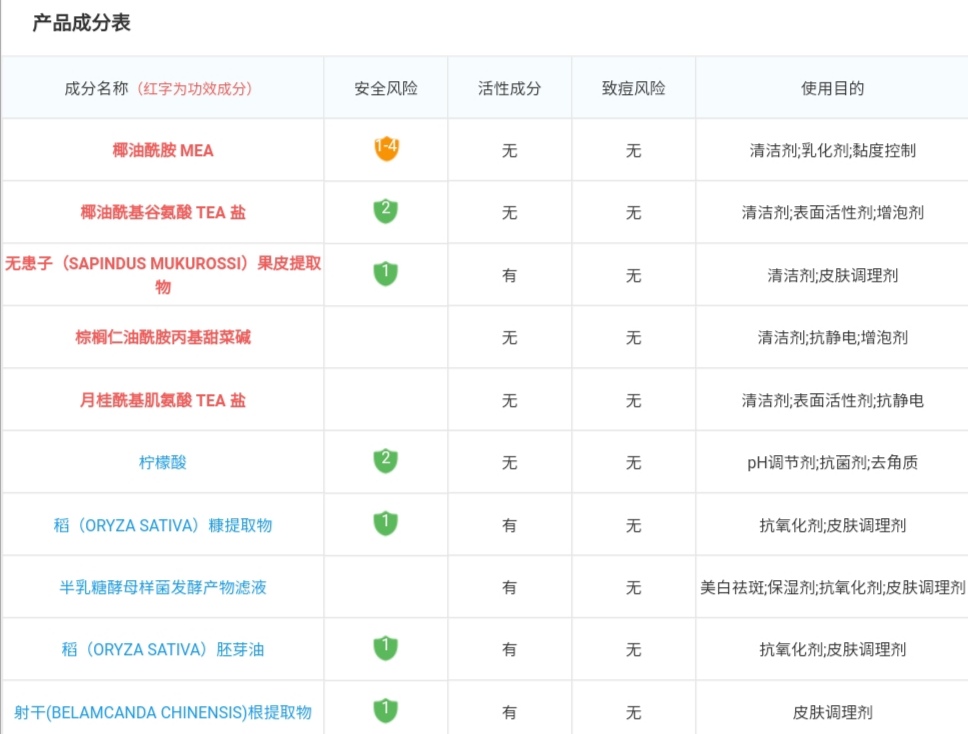Open the 半乳糖酵母样菌发酵产物滤液 ingredient link
Viewport: 968px width, 734px height.
click(162, 587)
